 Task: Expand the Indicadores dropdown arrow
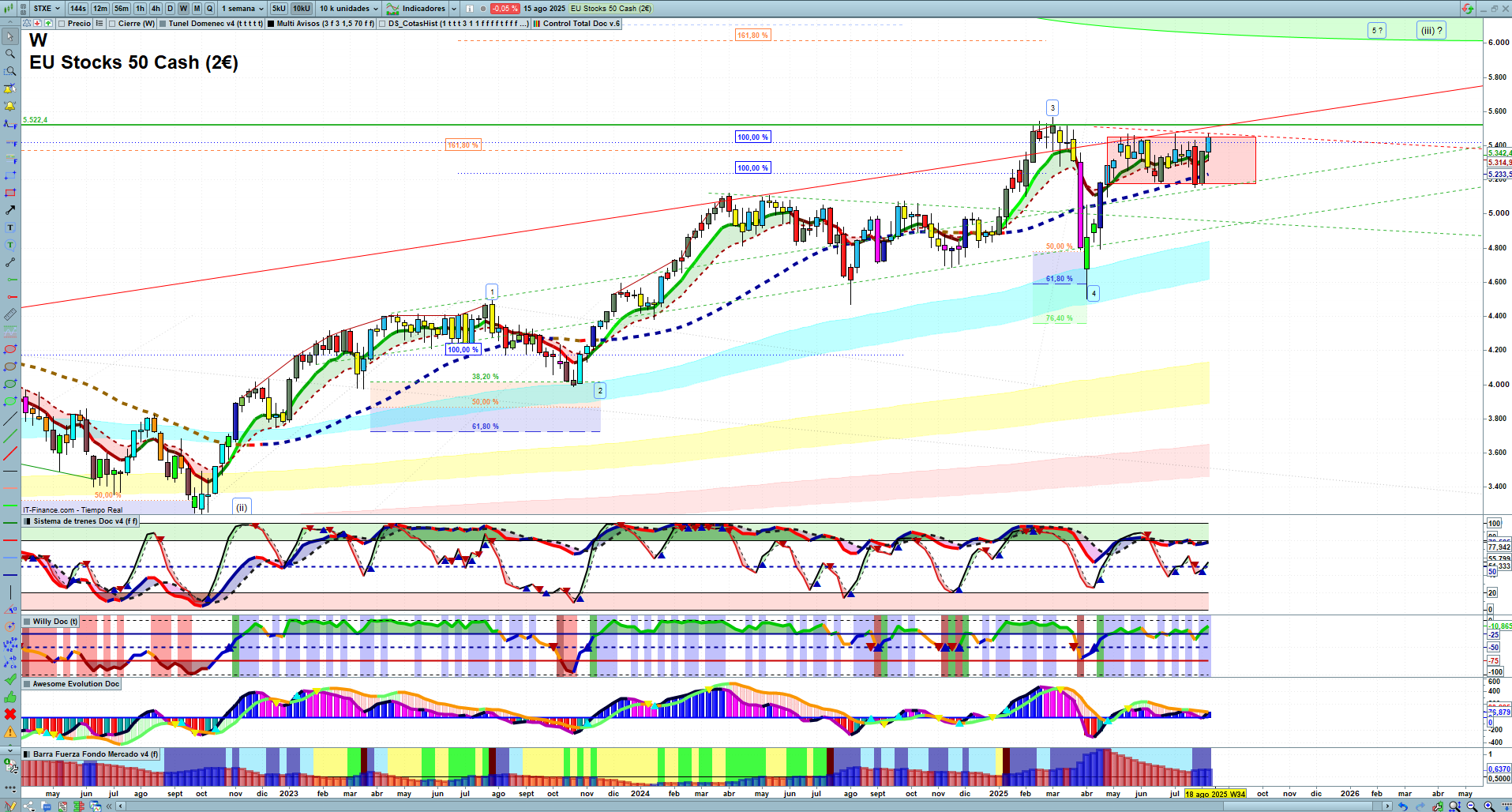click(x=453, y=9)
